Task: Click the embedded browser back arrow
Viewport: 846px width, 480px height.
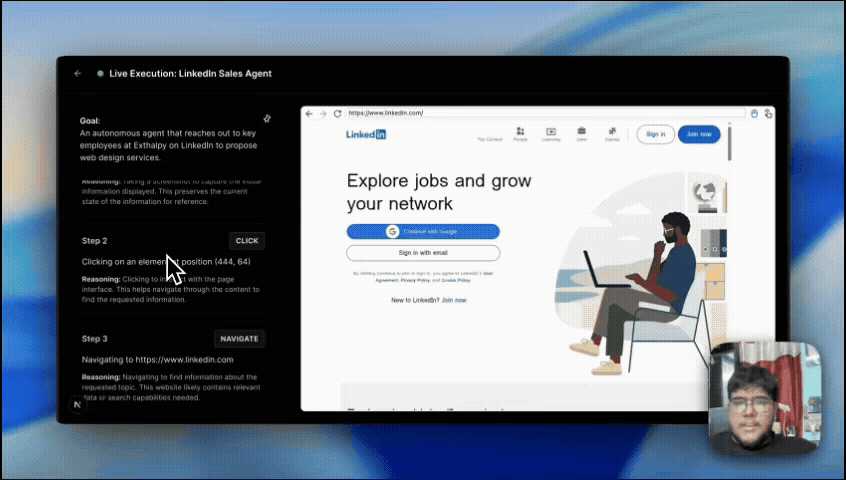Action: pyautogui.click(x=309, y=114)
